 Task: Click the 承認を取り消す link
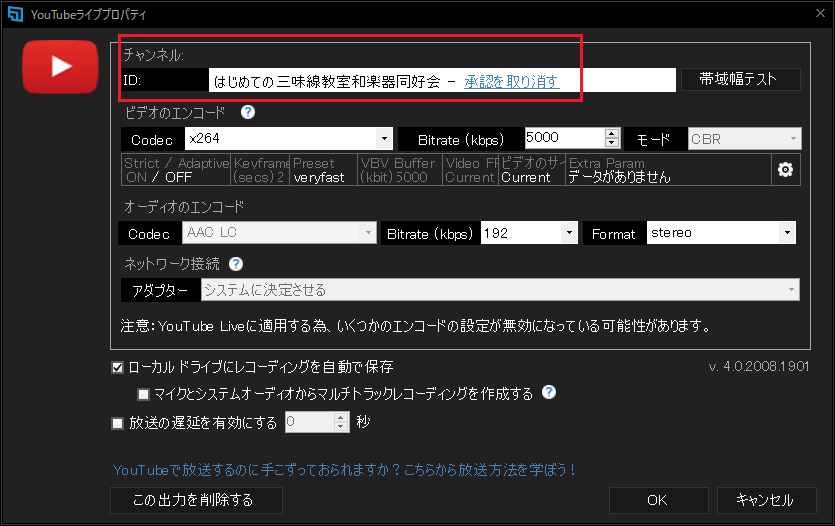pos(512,81)
